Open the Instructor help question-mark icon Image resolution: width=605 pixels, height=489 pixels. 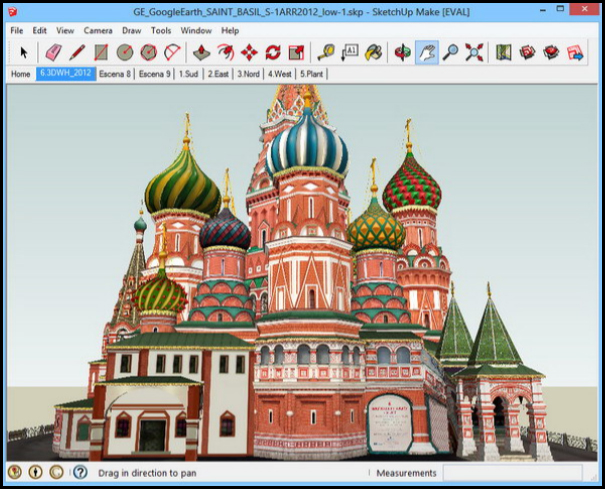80,472
